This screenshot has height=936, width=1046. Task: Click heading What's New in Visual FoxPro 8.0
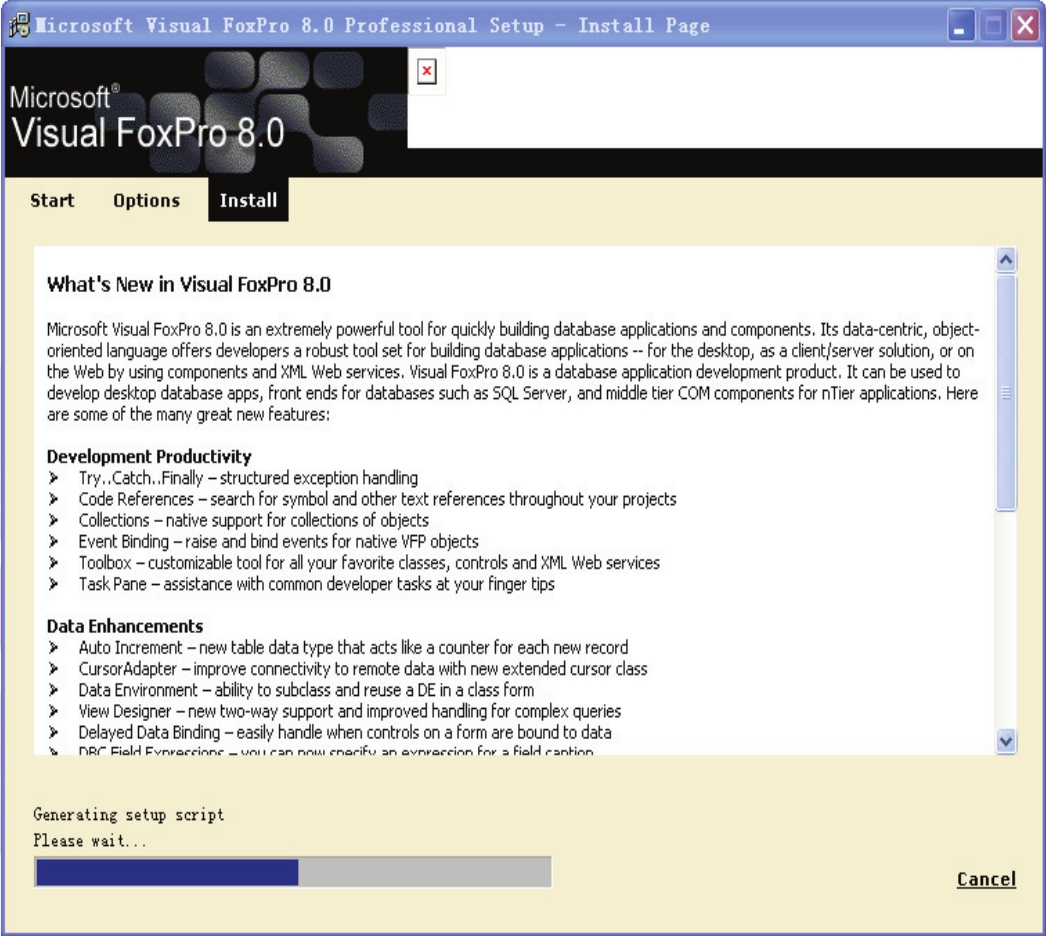(x=189, y=285)
